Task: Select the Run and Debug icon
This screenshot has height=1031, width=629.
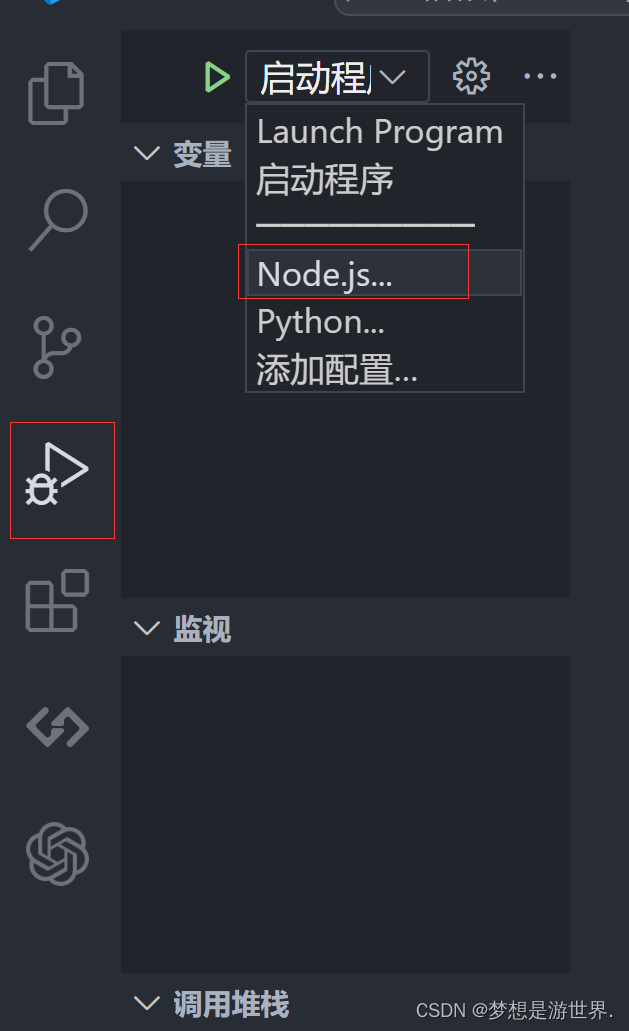Action: pyautogui.click(x=62, y=479)
